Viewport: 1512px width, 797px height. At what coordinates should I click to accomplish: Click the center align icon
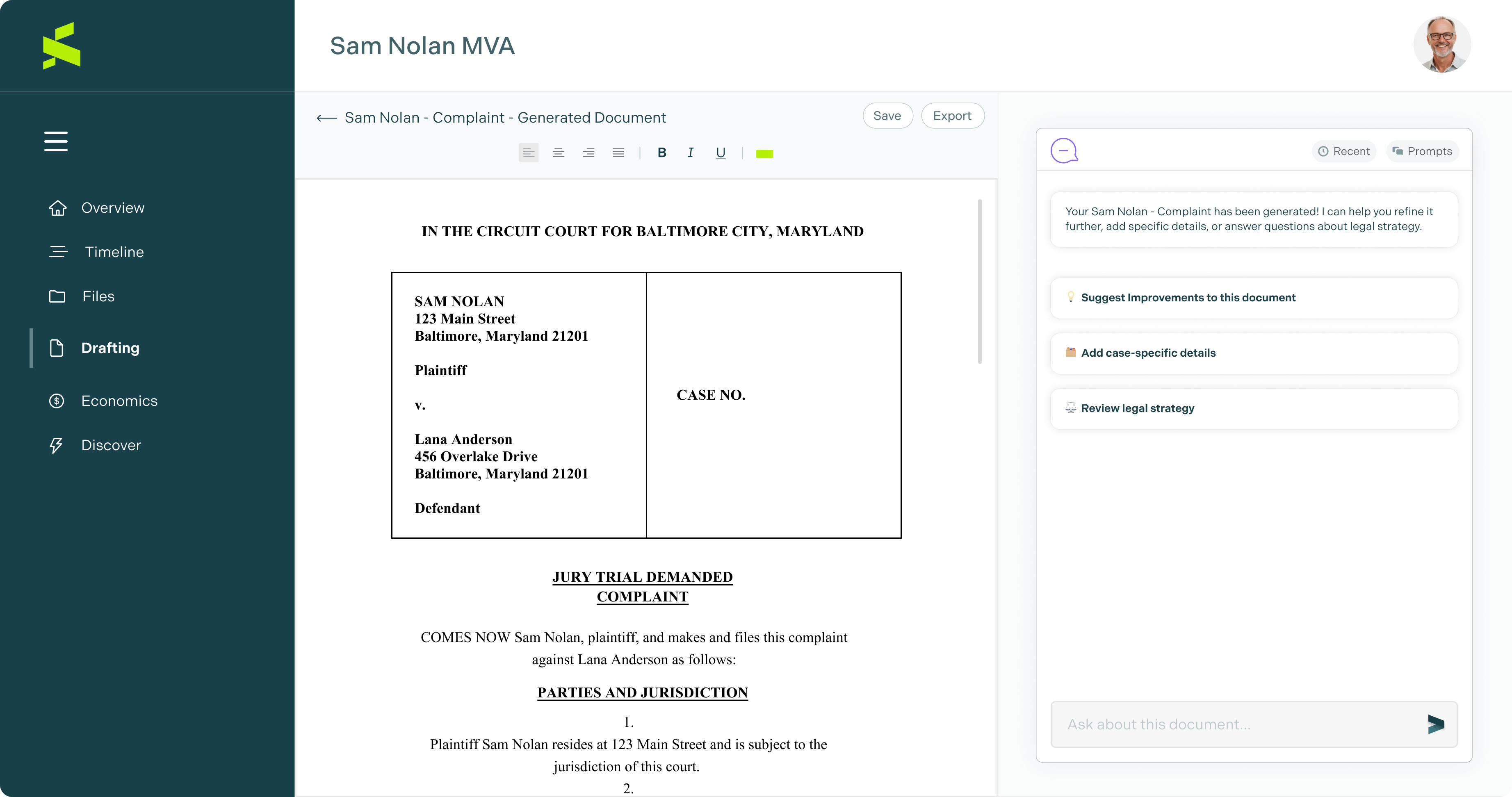coord(558,153)
